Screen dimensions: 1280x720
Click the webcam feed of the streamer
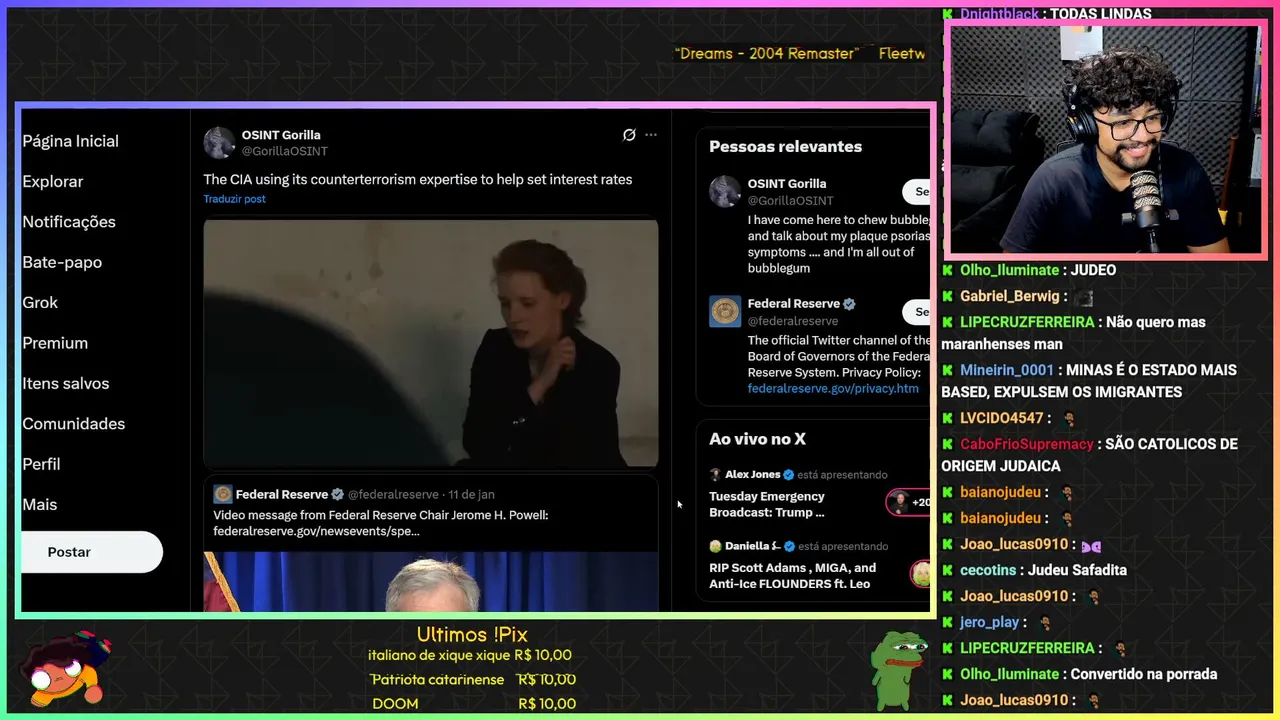coord(1105,140)
